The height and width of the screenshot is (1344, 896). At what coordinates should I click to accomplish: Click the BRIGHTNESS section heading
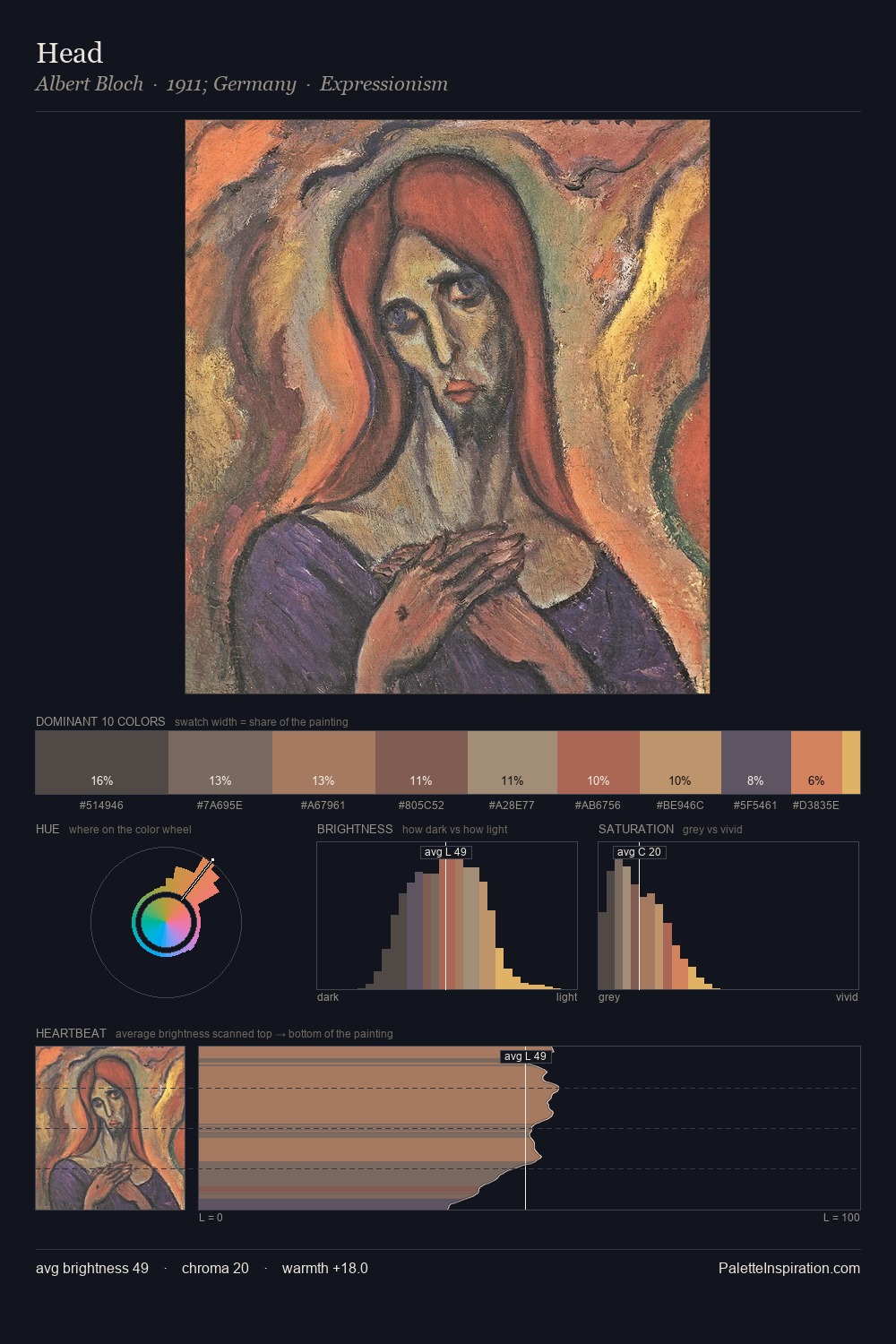tap(355, 829)
